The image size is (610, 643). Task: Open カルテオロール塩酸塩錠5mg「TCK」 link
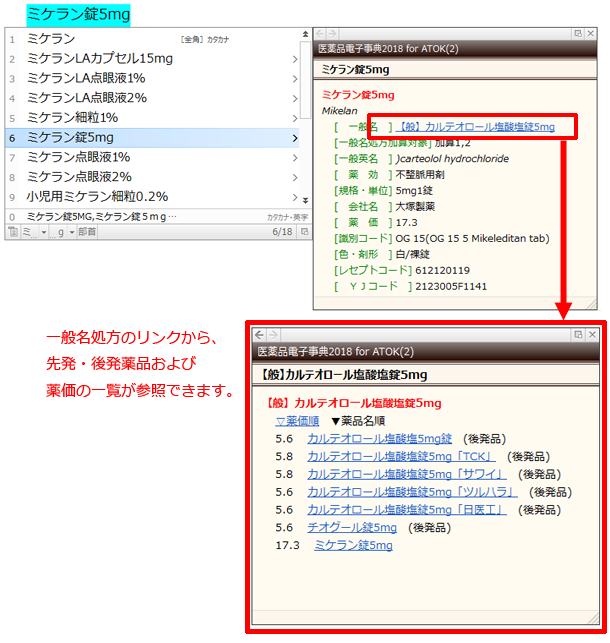click(x=401, y=456)
